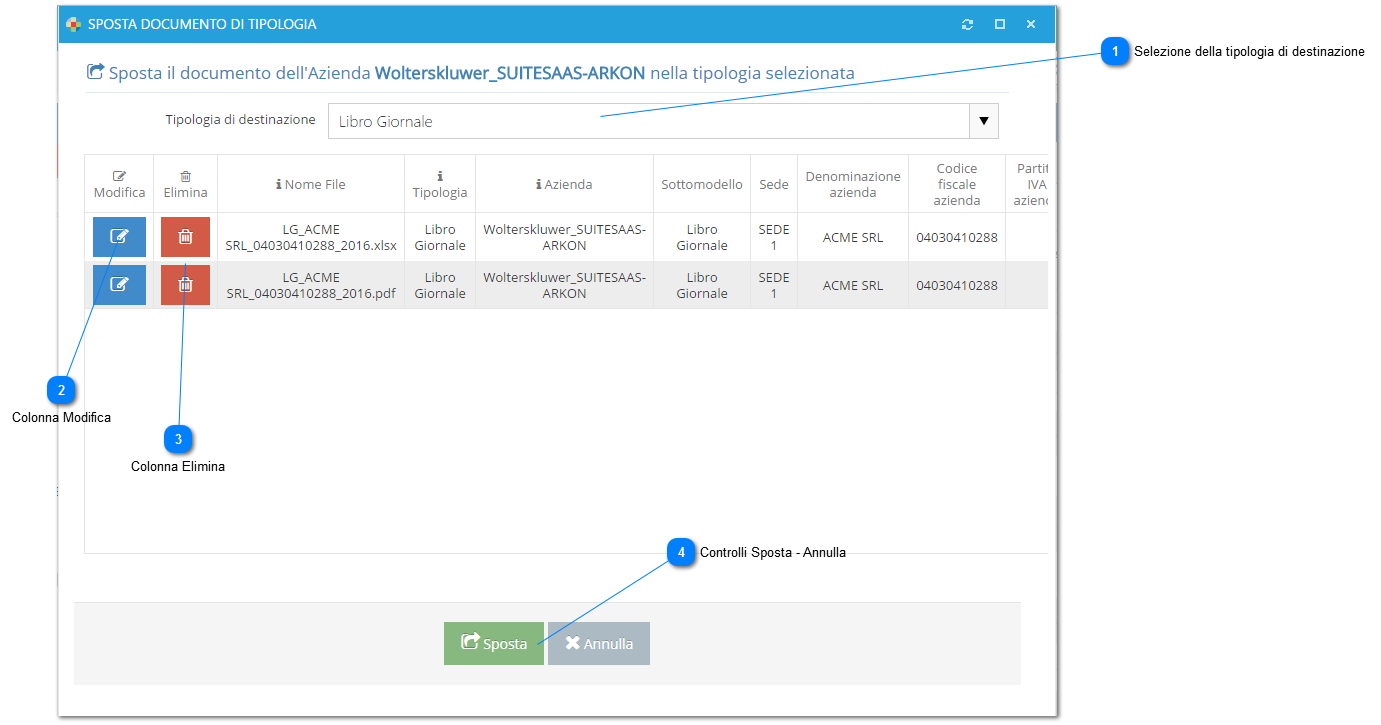
Task: Maximize the Sposta Documento dialog
Action: [x=999, y=24]
